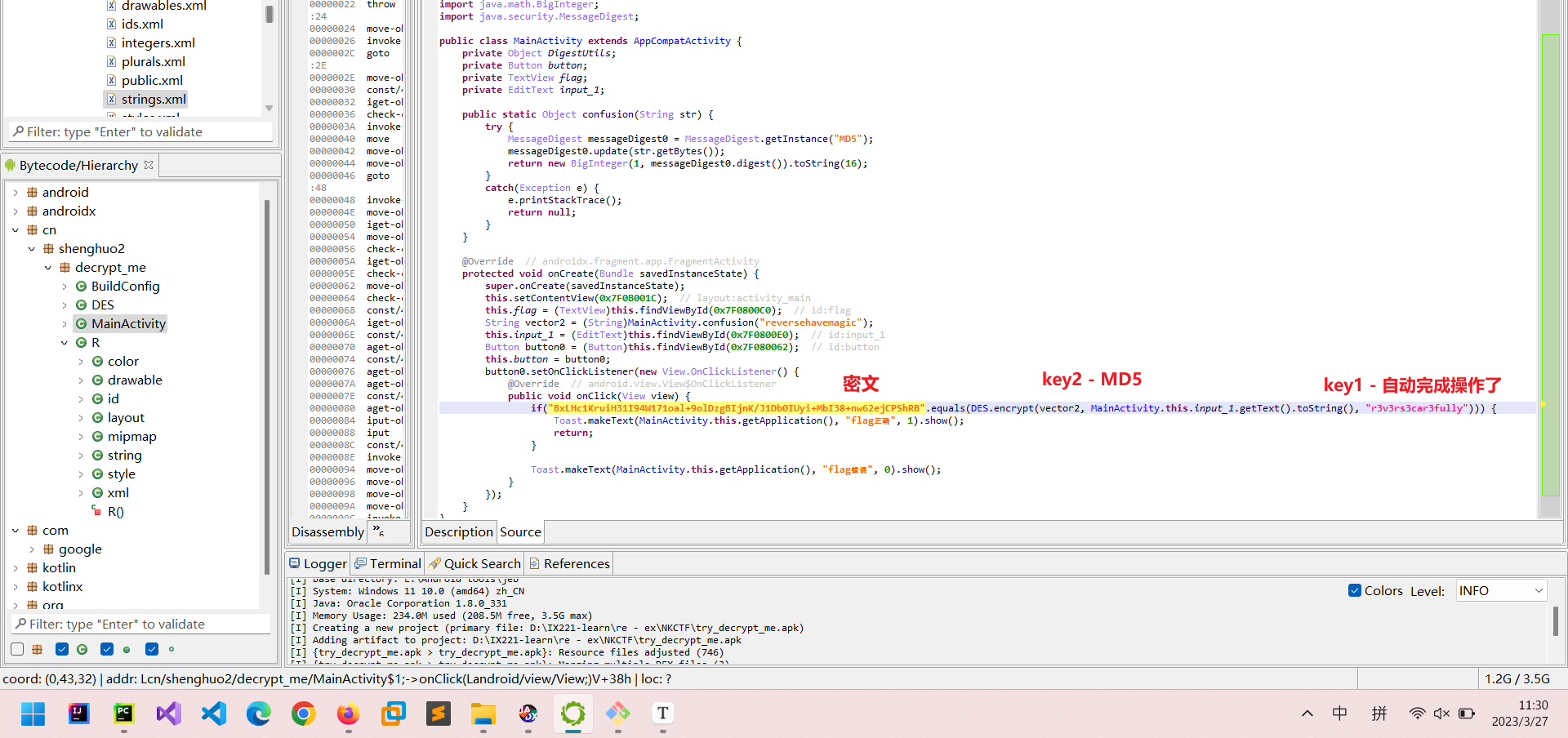Select the mipmap inner class

[x=131, y=437]
